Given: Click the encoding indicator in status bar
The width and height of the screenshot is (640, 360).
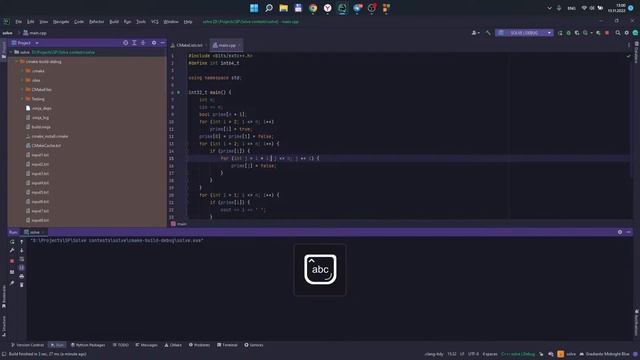Looking at the screenshot, I should 473,354.
